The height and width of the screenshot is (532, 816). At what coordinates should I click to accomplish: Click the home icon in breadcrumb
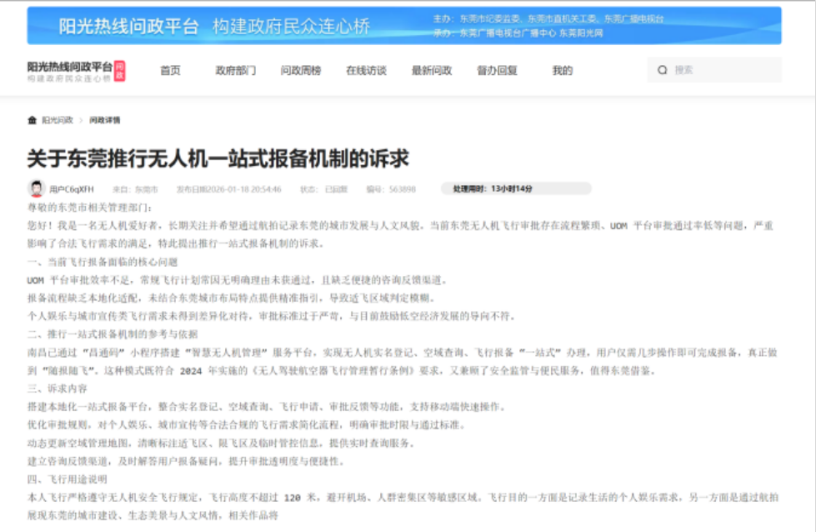[32, 120]
